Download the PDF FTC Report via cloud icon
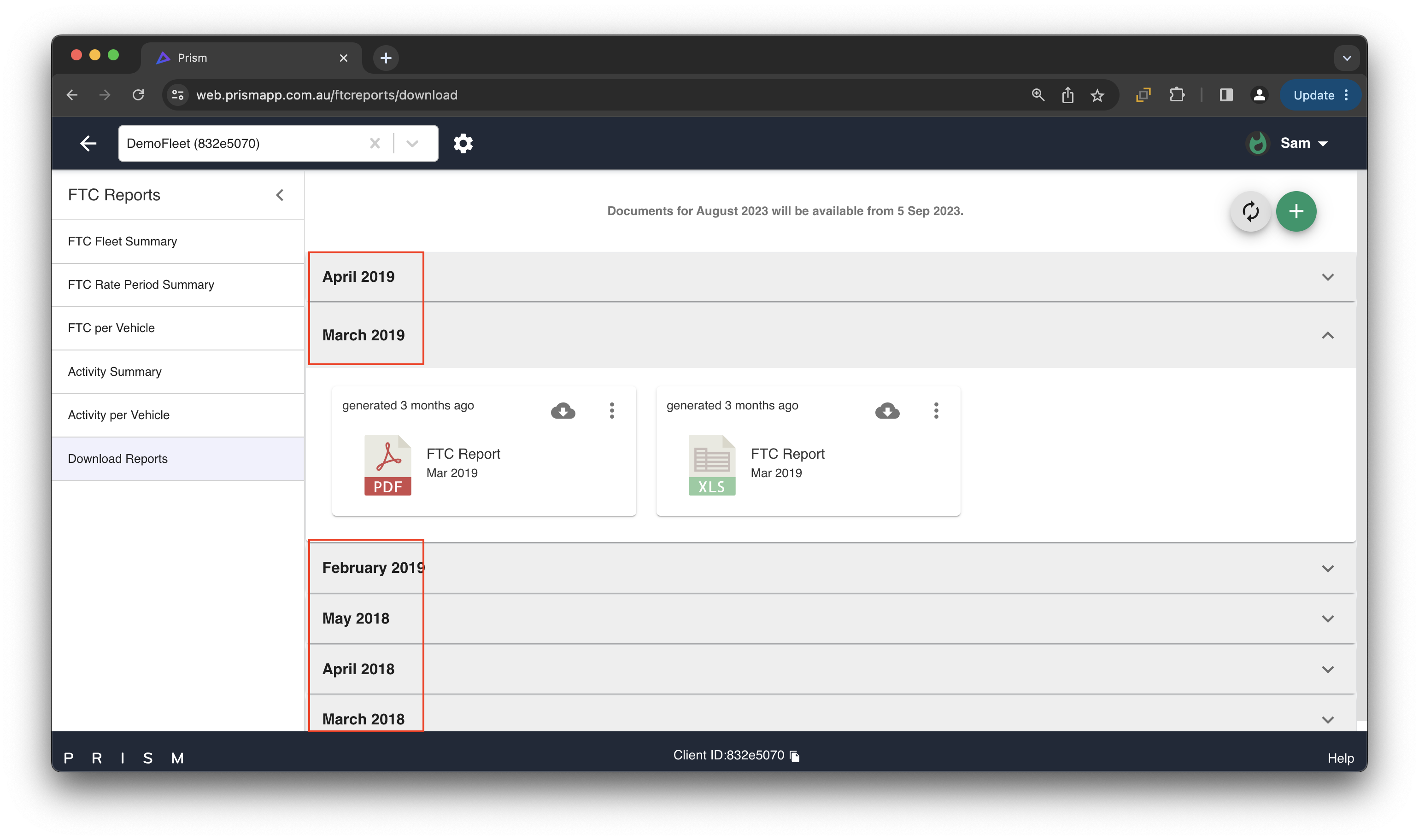The height and width of the screenshot is (840, 1419). click(563, 410)
